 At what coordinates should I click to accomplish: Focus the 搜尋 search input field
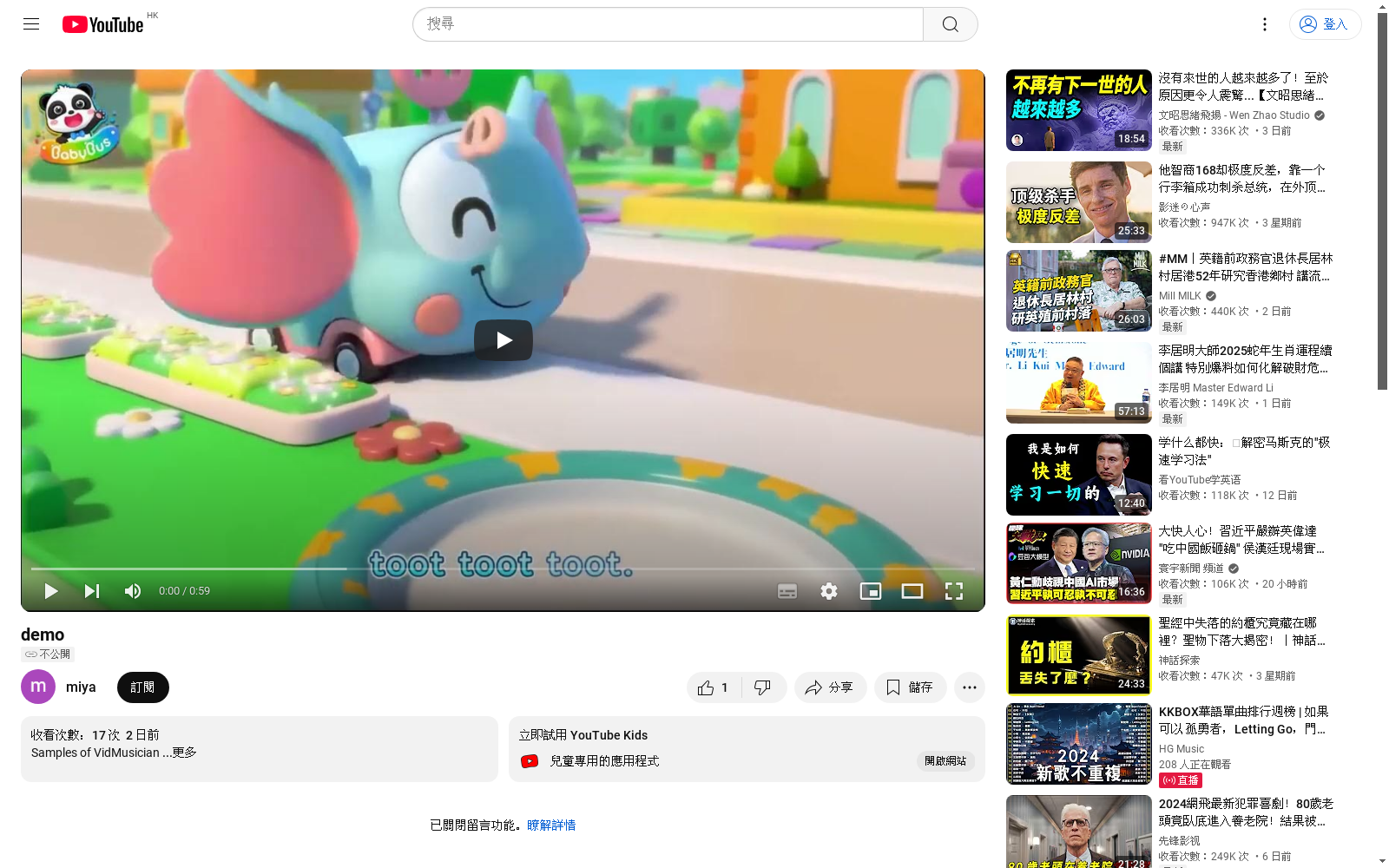tap(668, 24)
